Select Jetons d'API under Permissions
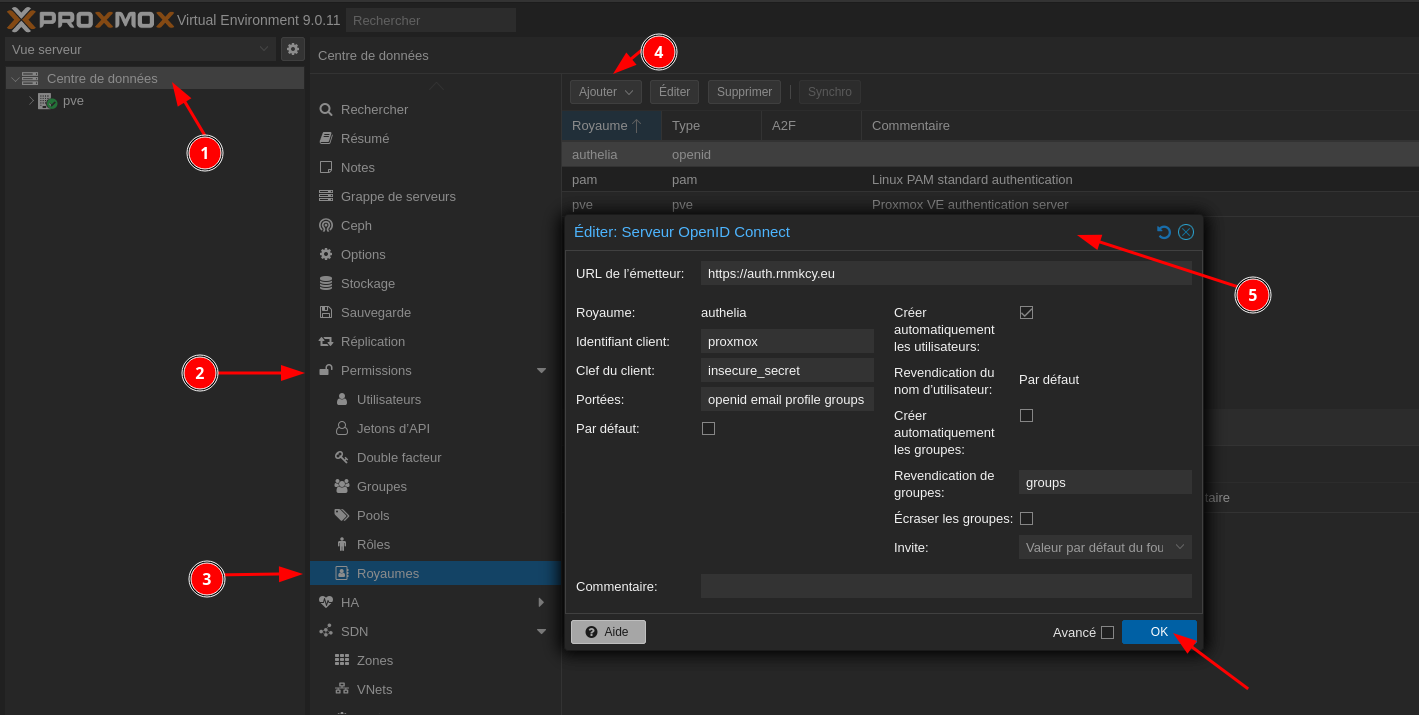The height and width of the screenshot is (715, 1419). click(x=393, y=428)
